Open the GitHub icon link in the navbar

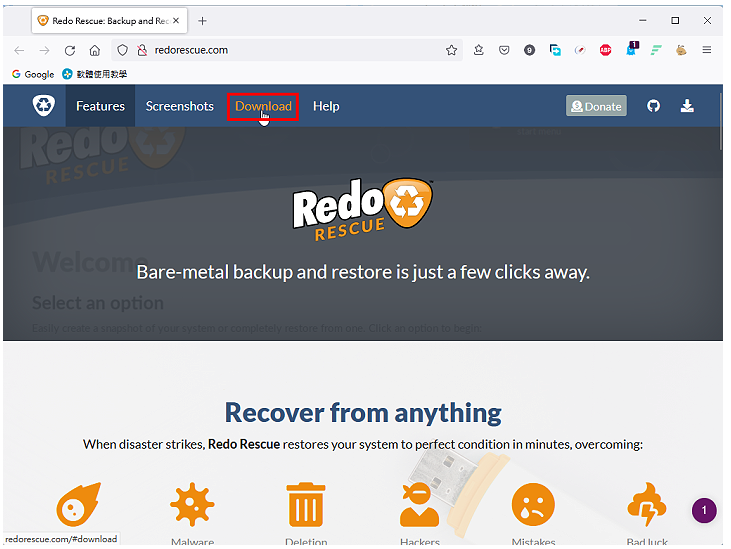(x=654, y=106)
